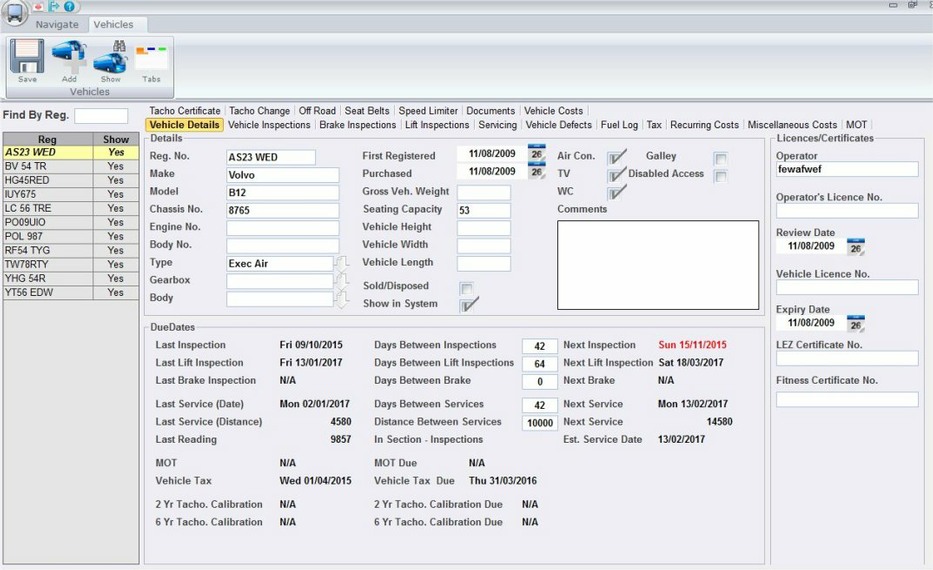Open Purchased date calendar picker
This screenshot has width=933, height=570.
coord(537,171)
